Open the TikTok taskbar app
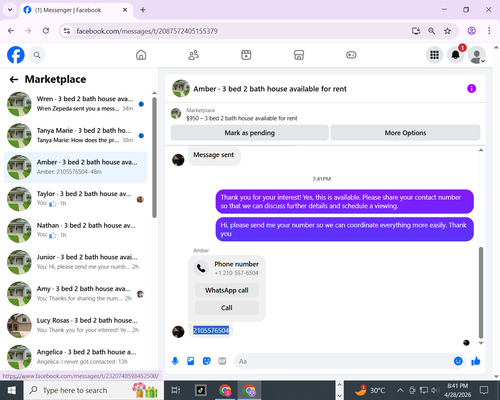Image resolution: width=500 pixels, height=400 pixels. click(x=201, y=390)
